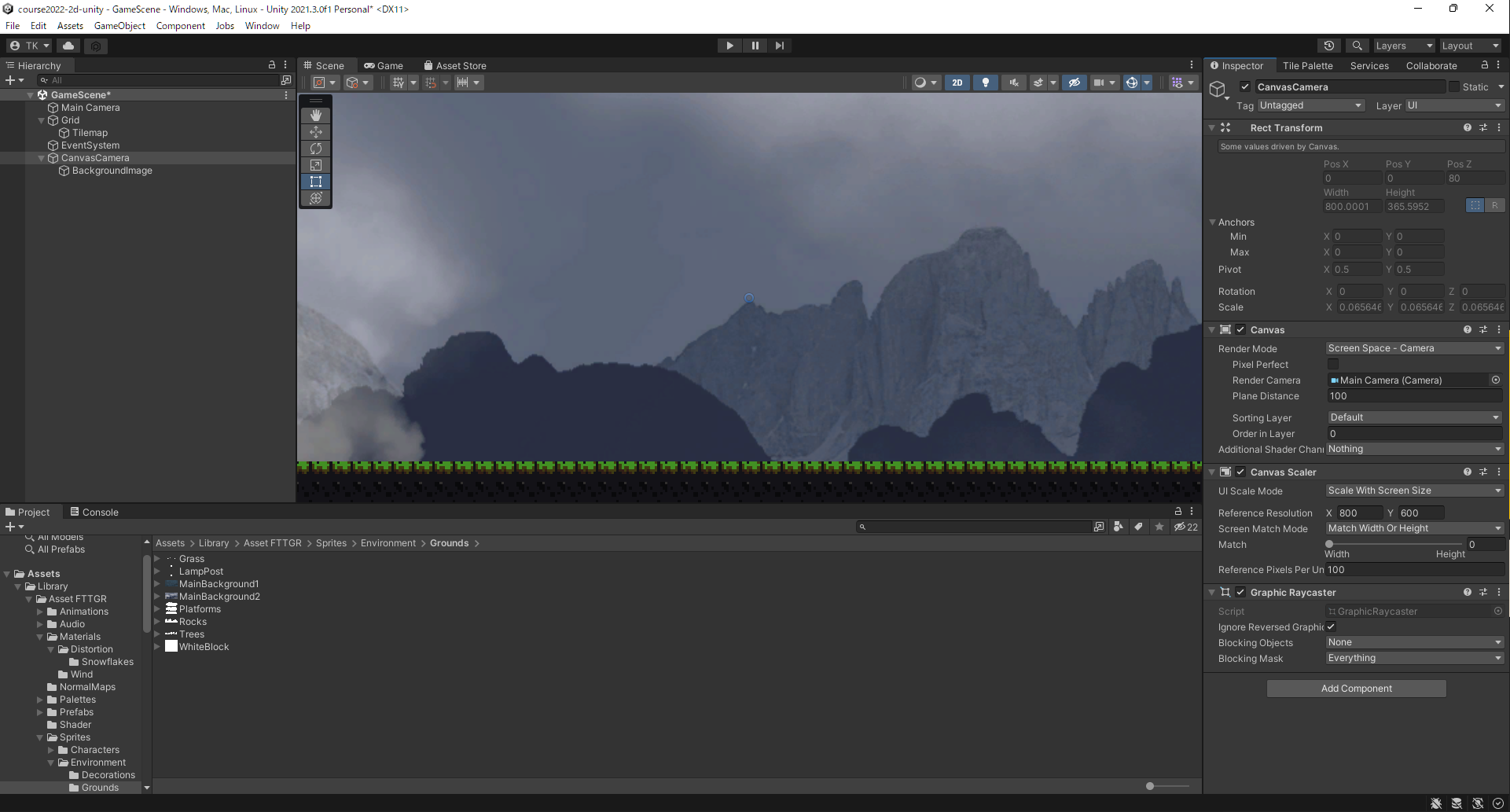The image size is (1510, 812).
Task: Toggle CanvasCamera active checkbox
Action: [x=1245, y=86]
